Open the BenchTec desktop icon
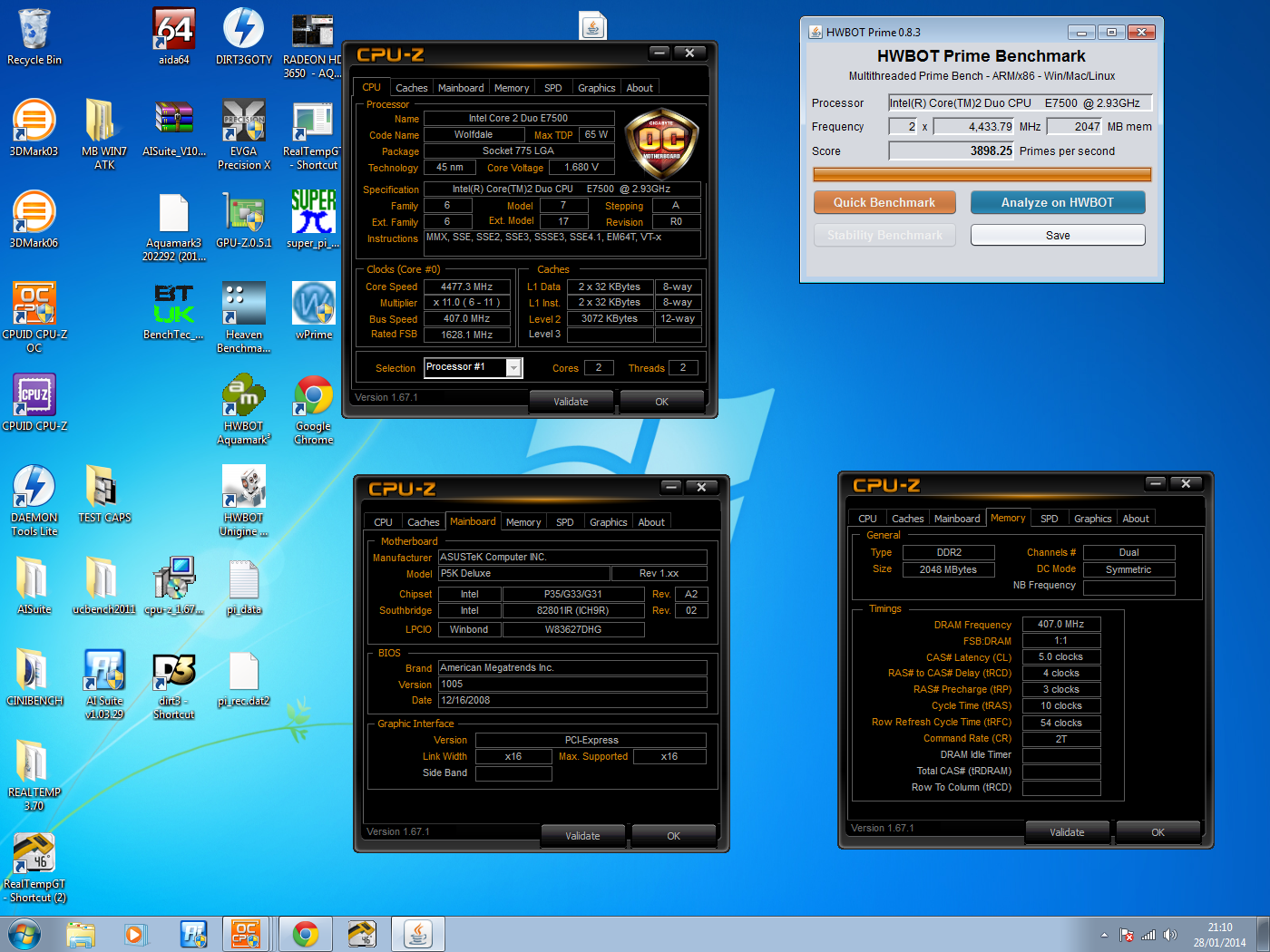This screenshot has height=952, width=1270. point(173,313)
